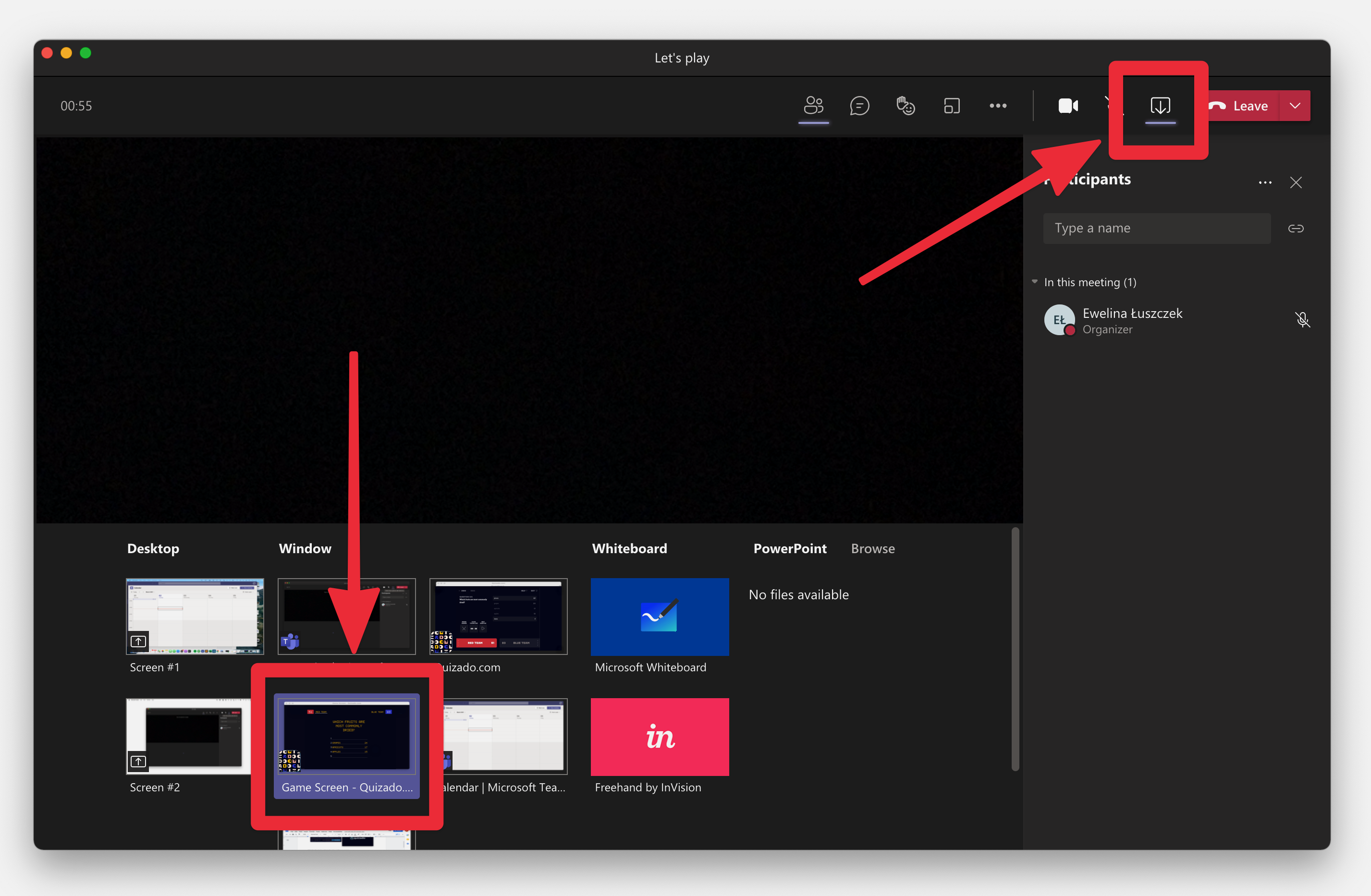Click the share content tray icon

click(x=1160, y=106)
